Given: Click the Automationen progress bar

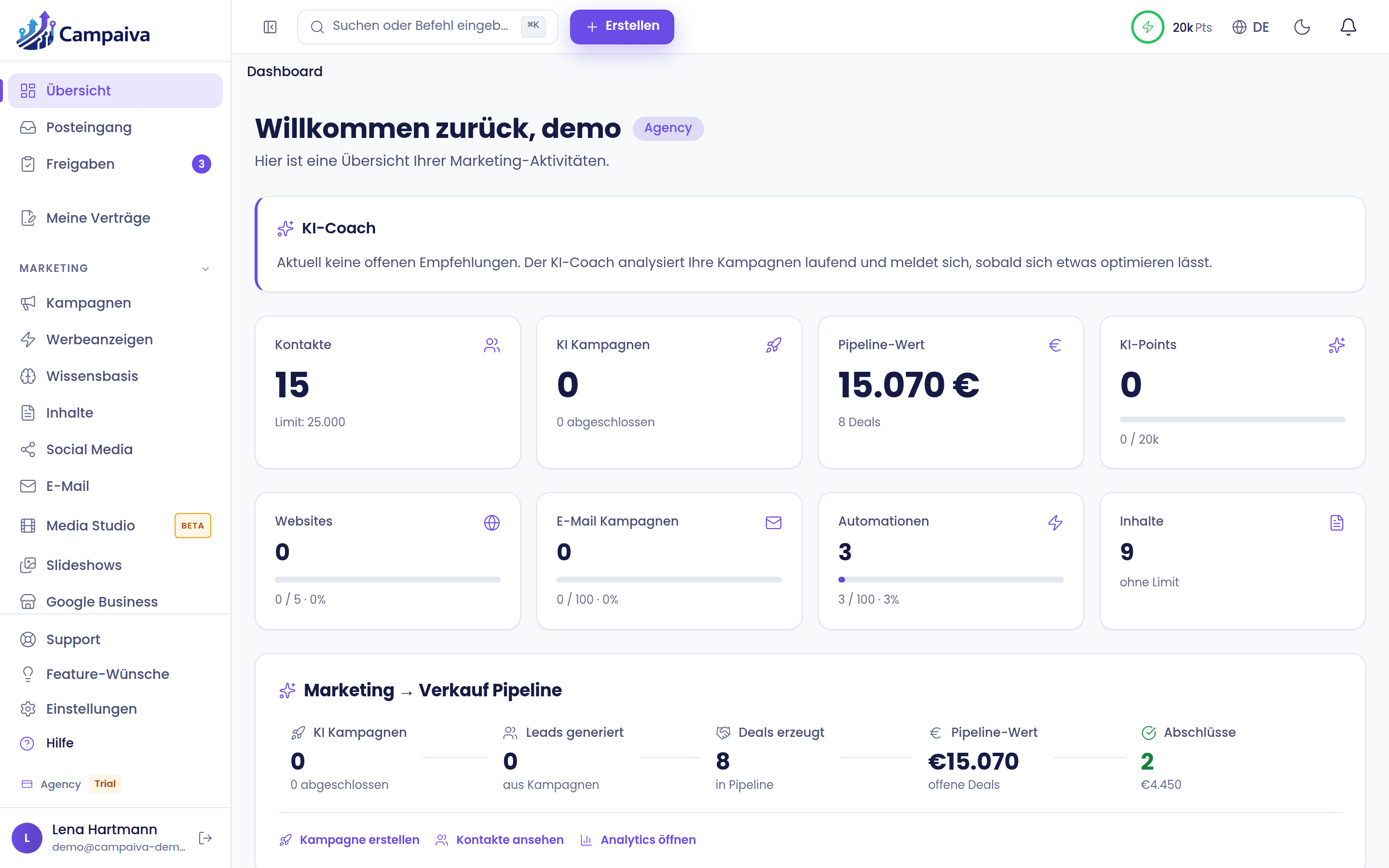Looking at the screenshot, I should [x=951, y=580].
